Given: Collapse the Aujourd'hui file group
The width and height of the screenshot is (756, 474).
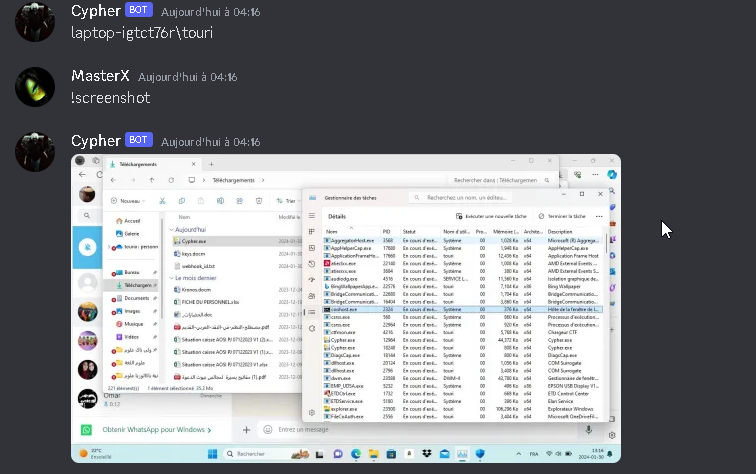Looking at the screenshot, I should [x=171, y=230].
